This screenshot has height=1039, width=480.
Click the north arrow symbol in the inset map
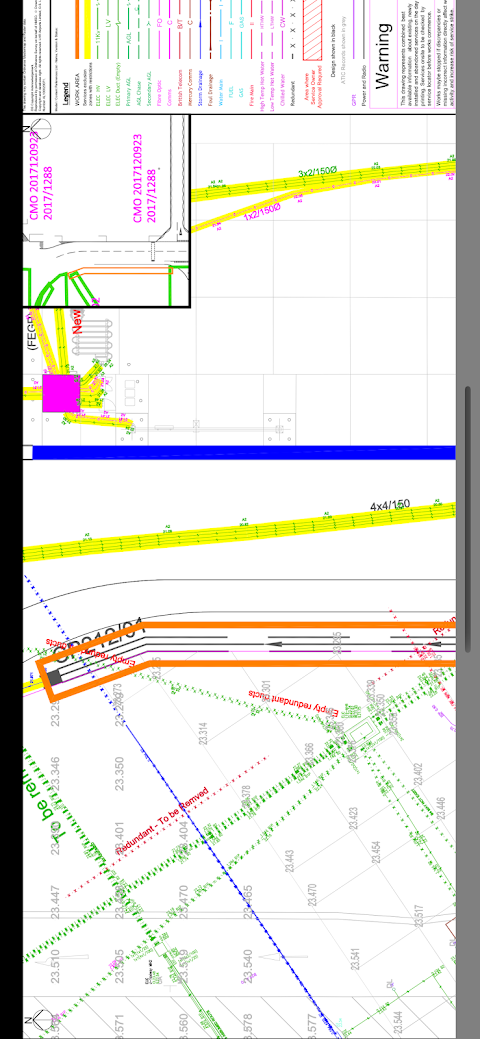coord(37,127)
